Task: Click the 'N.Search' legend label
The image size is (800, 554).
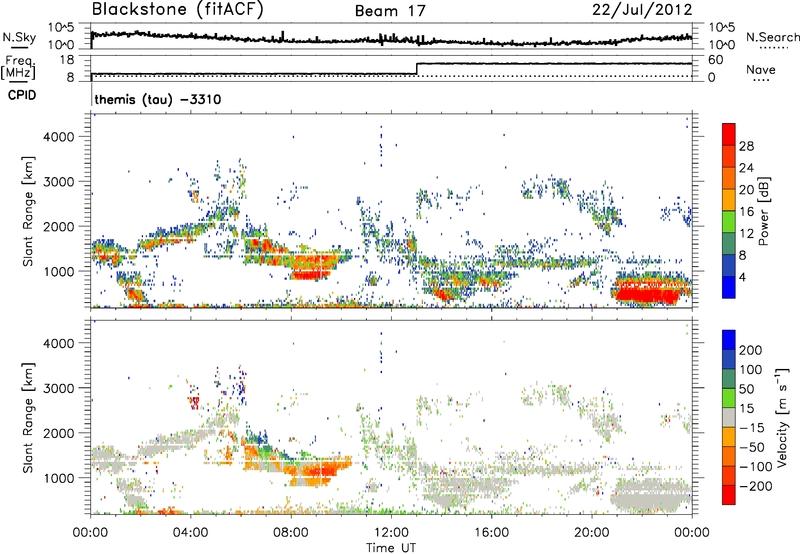Action: (x=773, y=37)
